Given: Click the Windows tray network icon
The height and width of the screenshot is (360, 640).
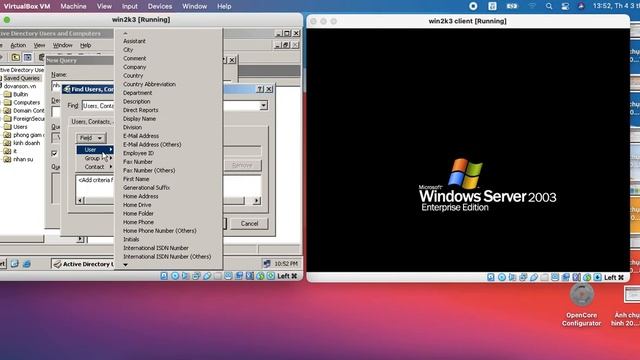Looking at the screenshot, I should (x=267, y=264).
